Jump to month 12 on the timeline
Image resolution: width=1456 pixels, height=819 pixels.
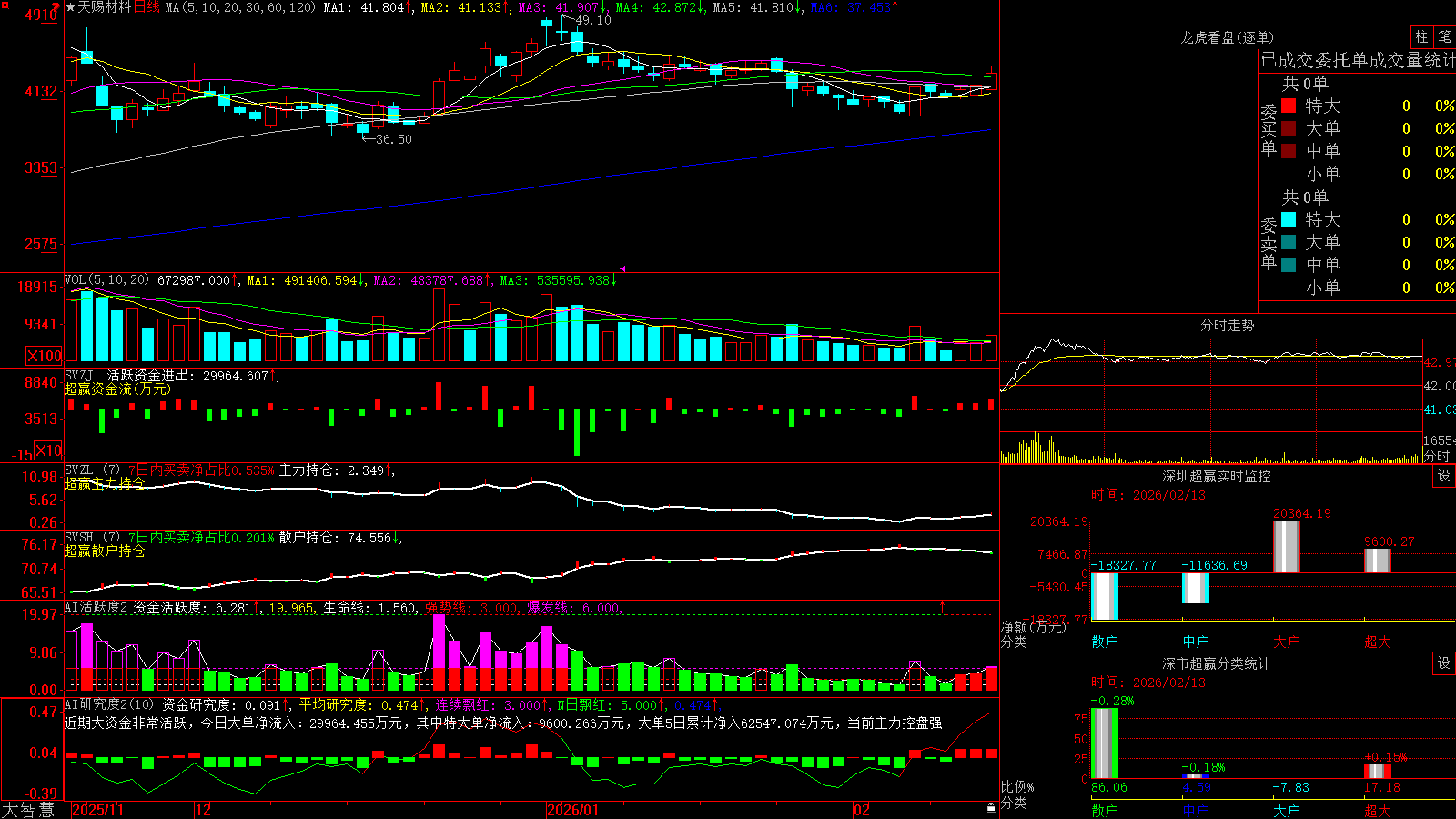(204, 810)
